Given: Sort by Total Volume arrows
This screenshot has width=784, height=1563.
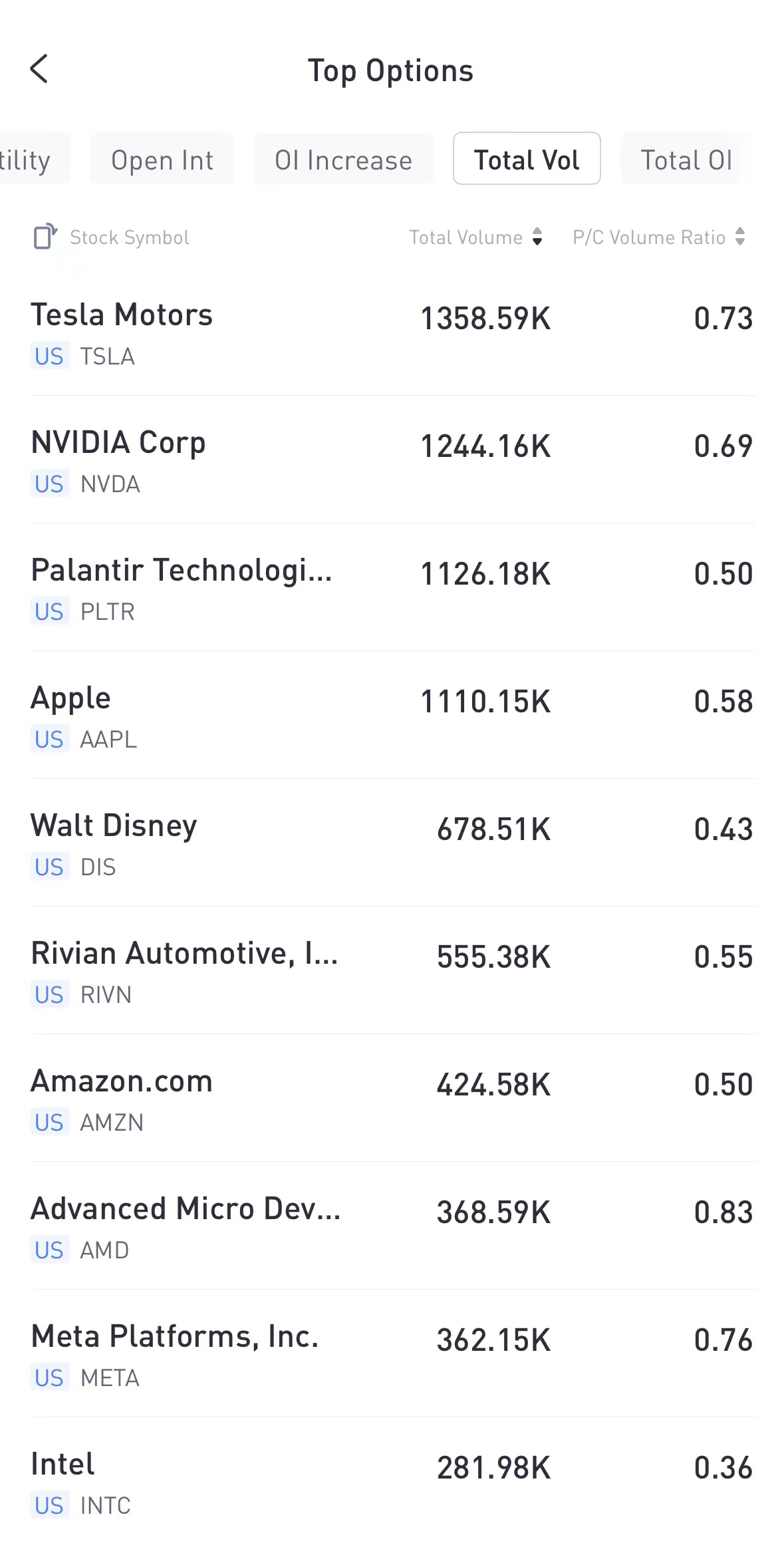Looking at the screenshot, I should (537, 237).
